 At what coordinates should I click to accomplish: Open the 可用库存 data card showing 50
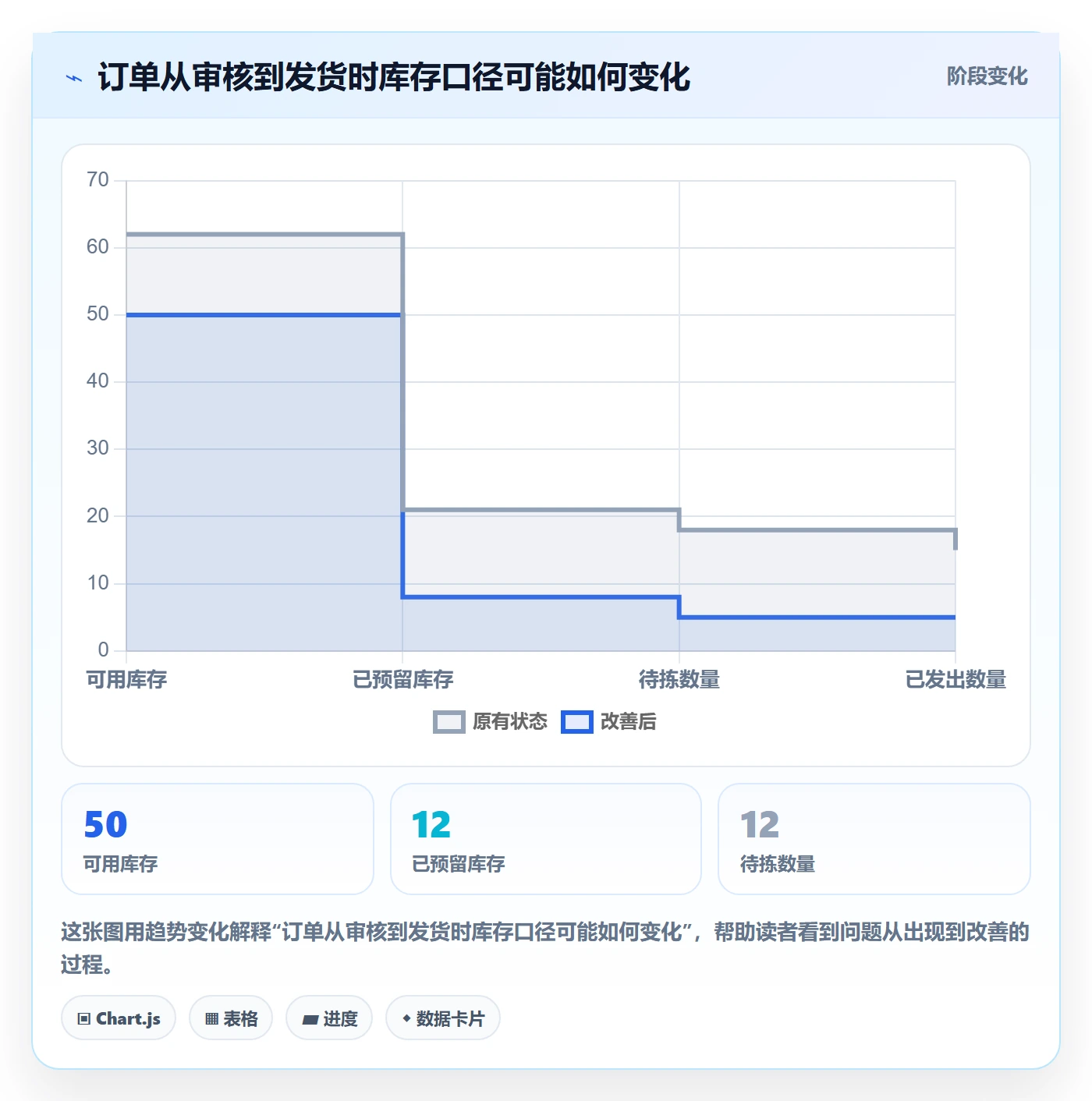click(218, 839)
